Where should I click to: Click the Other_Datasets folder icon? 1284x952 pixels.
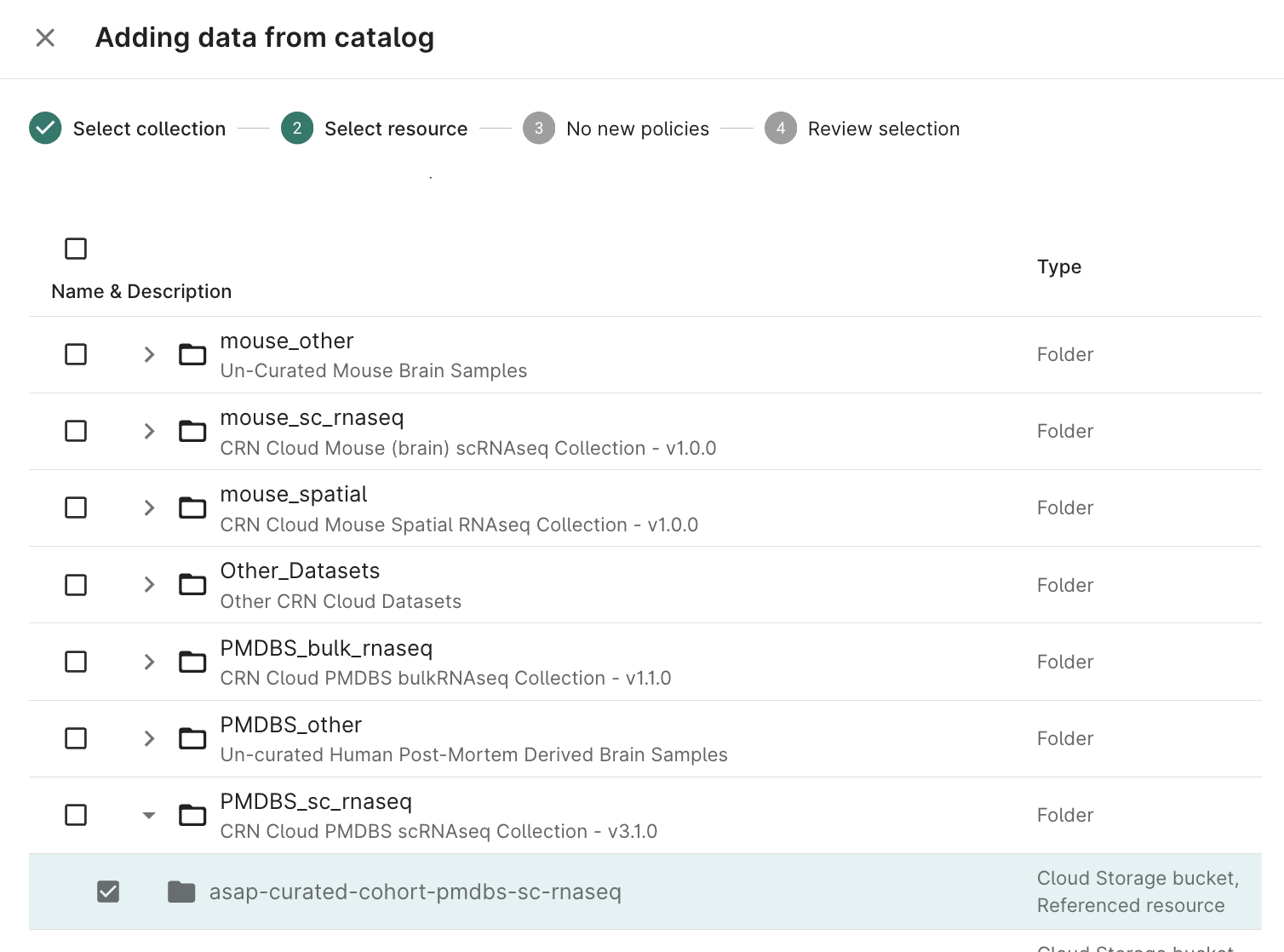[192, 584]
